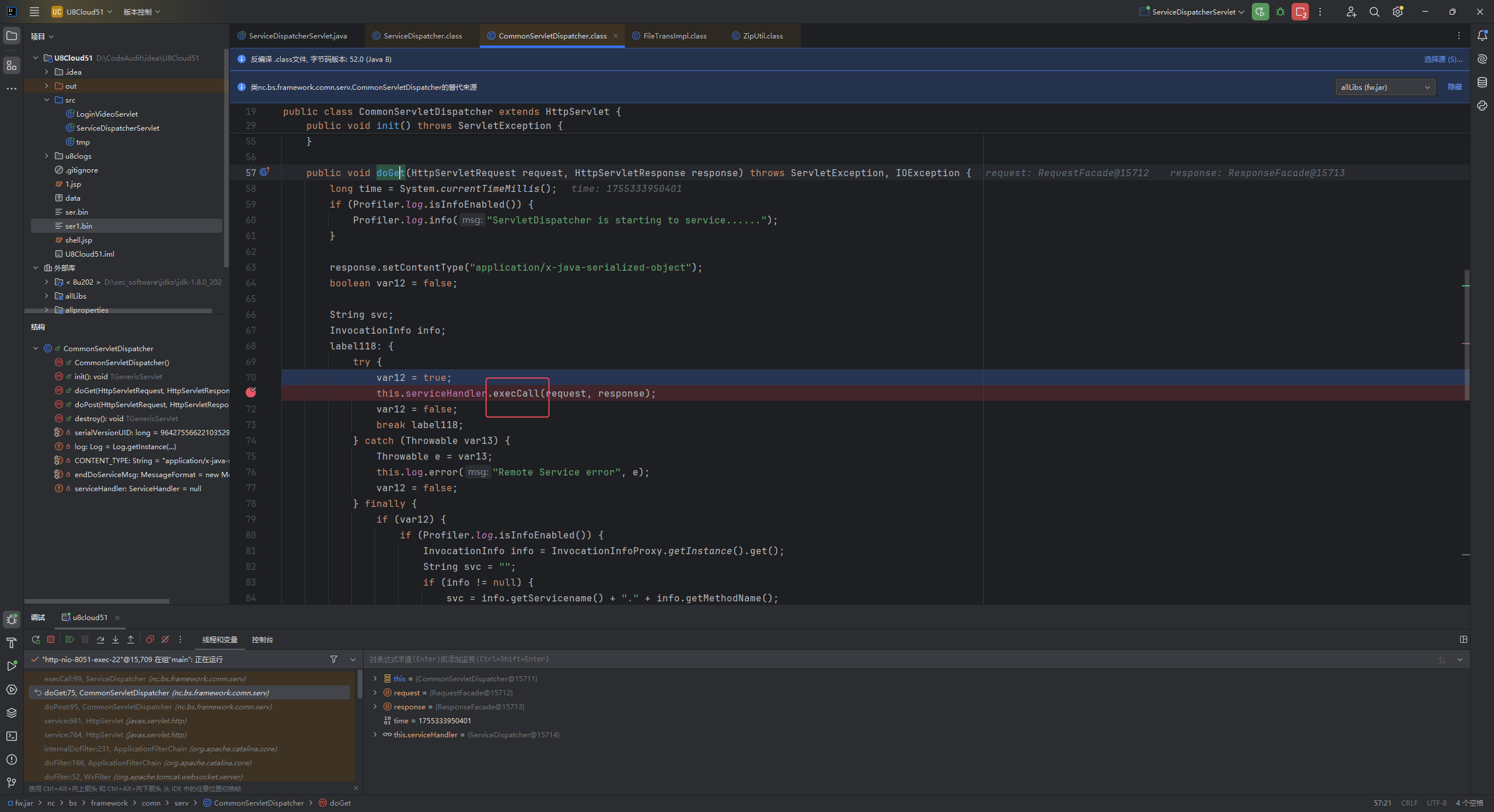This screenshot has height=812, width=1494.
Task: Toggle the breakpoint on the execCall line
Action: click(251, 393)
